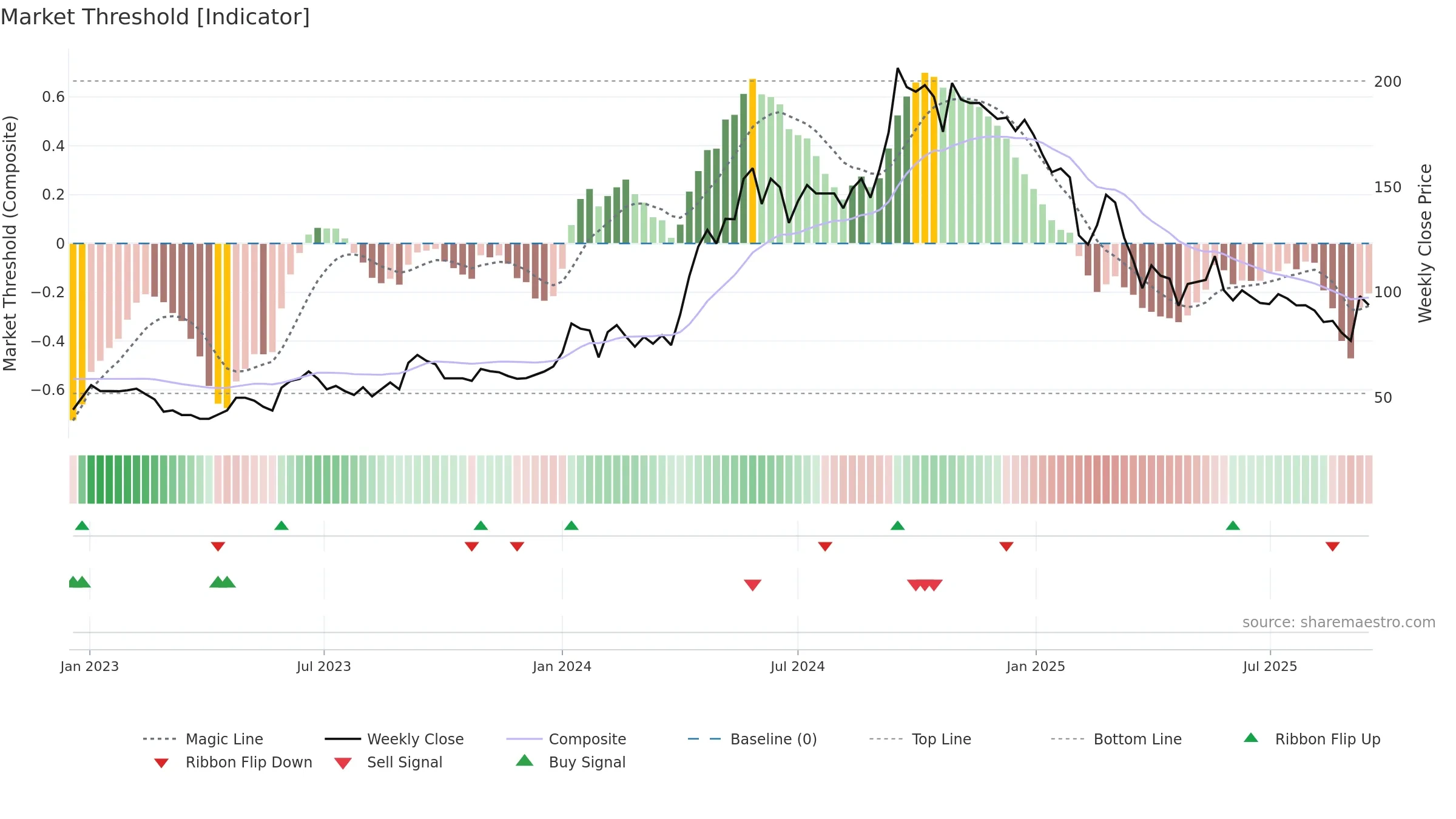Click the '−0.4' left-axis tick label

tap(48, 341)
